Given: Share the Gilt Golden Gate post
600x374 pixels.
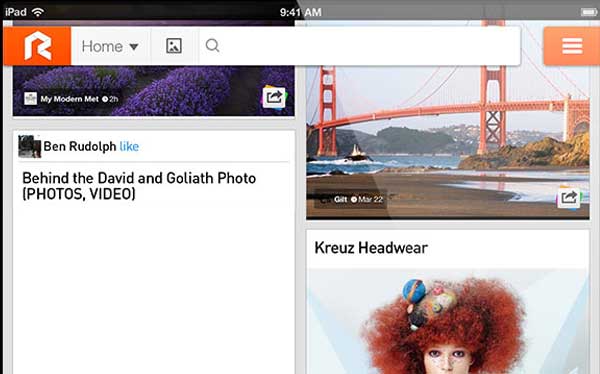Looking at the screenshot, I should click(x=569, y=198).
